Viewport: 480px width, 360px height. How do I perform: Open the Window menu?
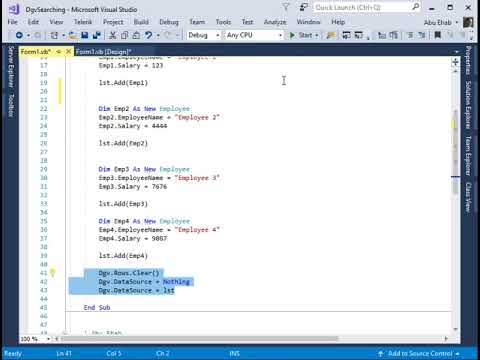point(308,22)
